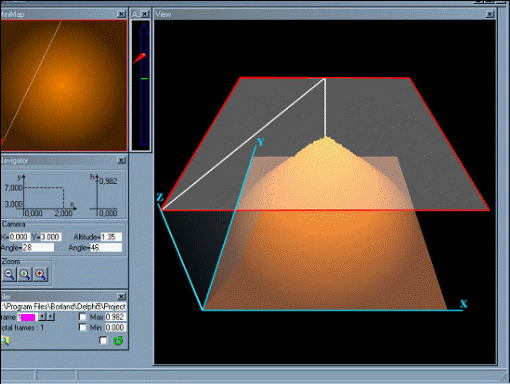The width and height of the screenshot is (510, 384).
Task: Click the camera Y field showing 3.000
Action: (51, 237)
